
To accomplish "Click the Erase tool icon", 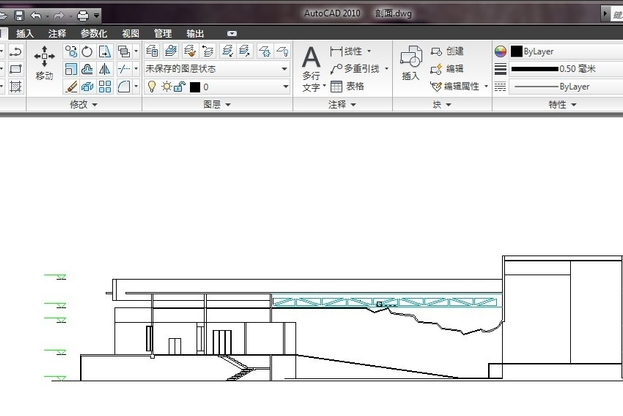I will click(71, 87).
